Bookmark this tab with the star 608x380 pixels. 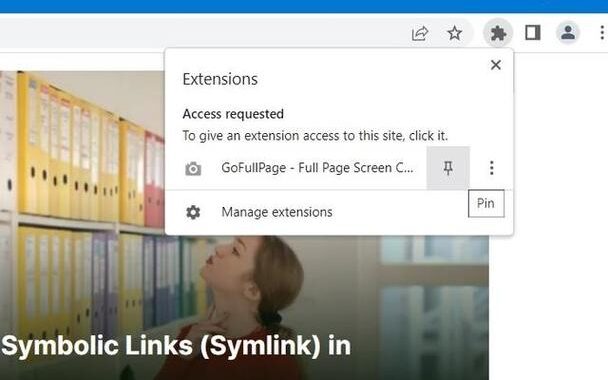coord(454,33)
